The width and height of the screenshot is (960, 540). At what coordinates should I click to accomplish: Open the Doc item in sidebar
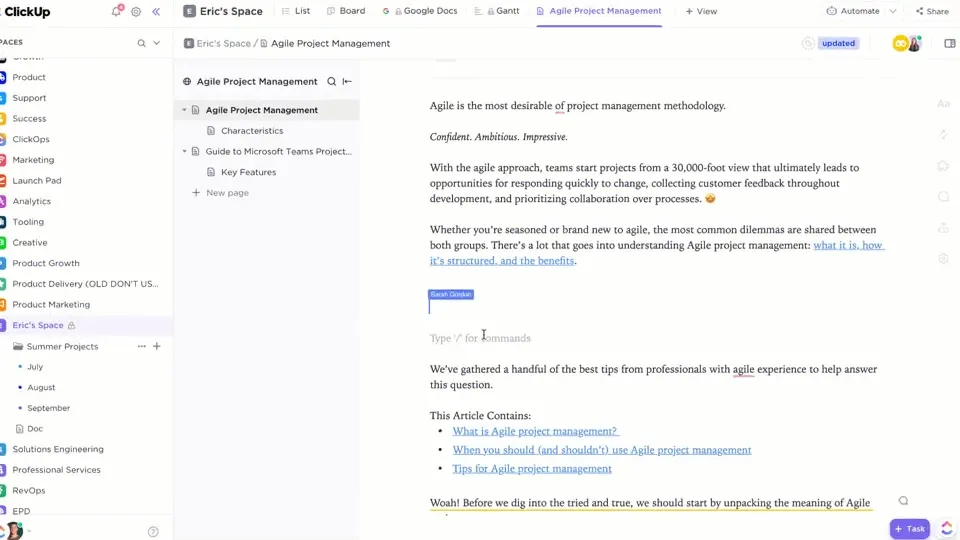pyautogui.click(x=35, y=429)
